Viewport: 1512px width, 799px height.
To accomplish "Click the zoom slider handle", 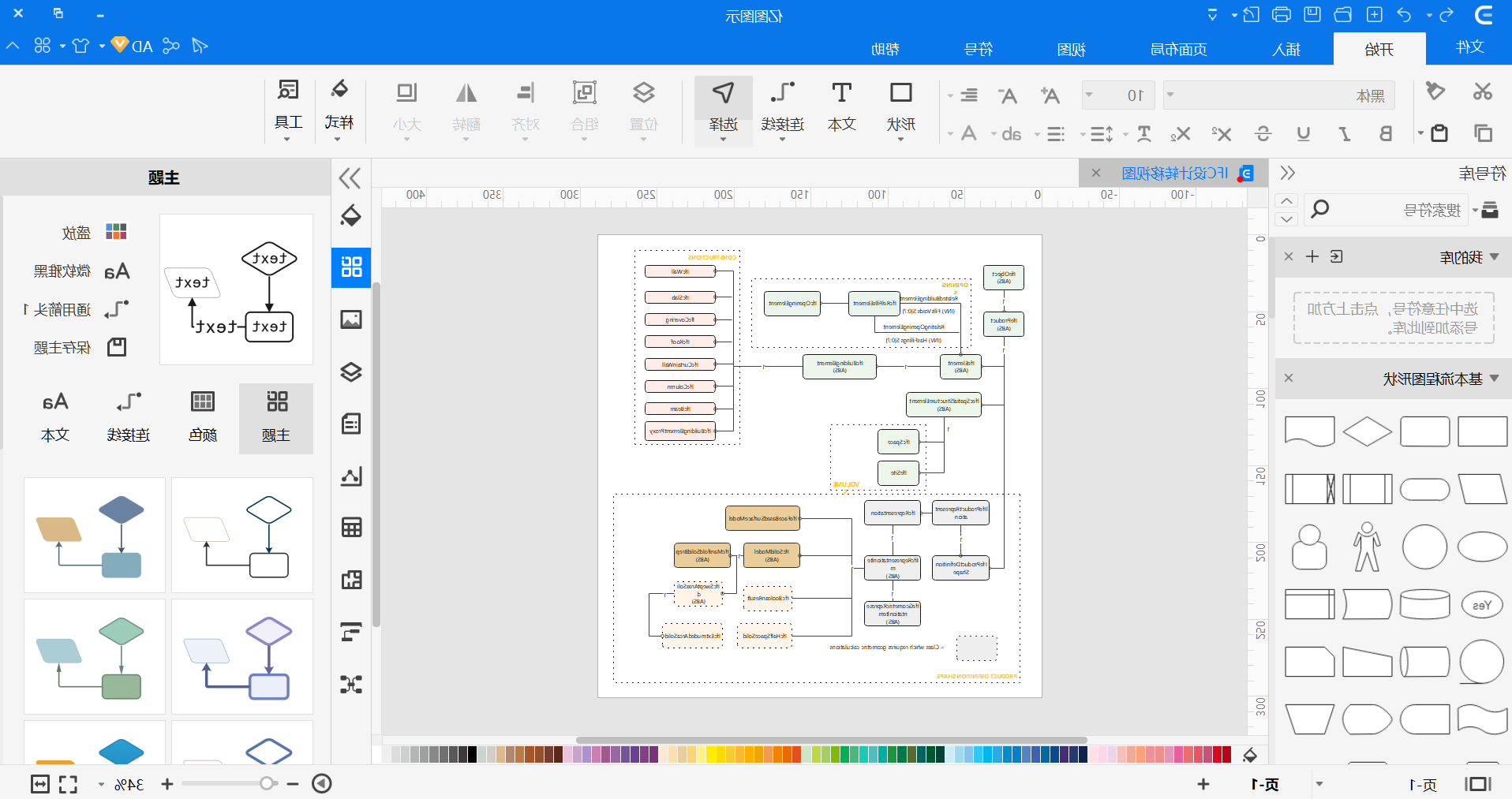I will pos(268,783).
